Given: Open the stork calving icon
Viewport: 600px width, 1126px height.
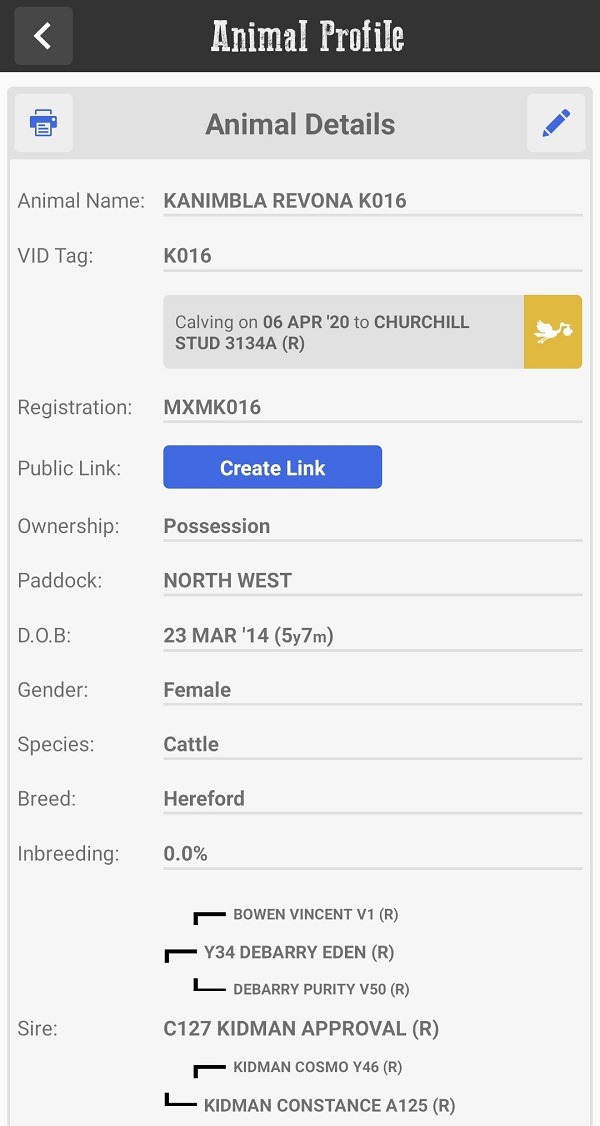Looking at the screenshot, I should click(x=553, y=332).
